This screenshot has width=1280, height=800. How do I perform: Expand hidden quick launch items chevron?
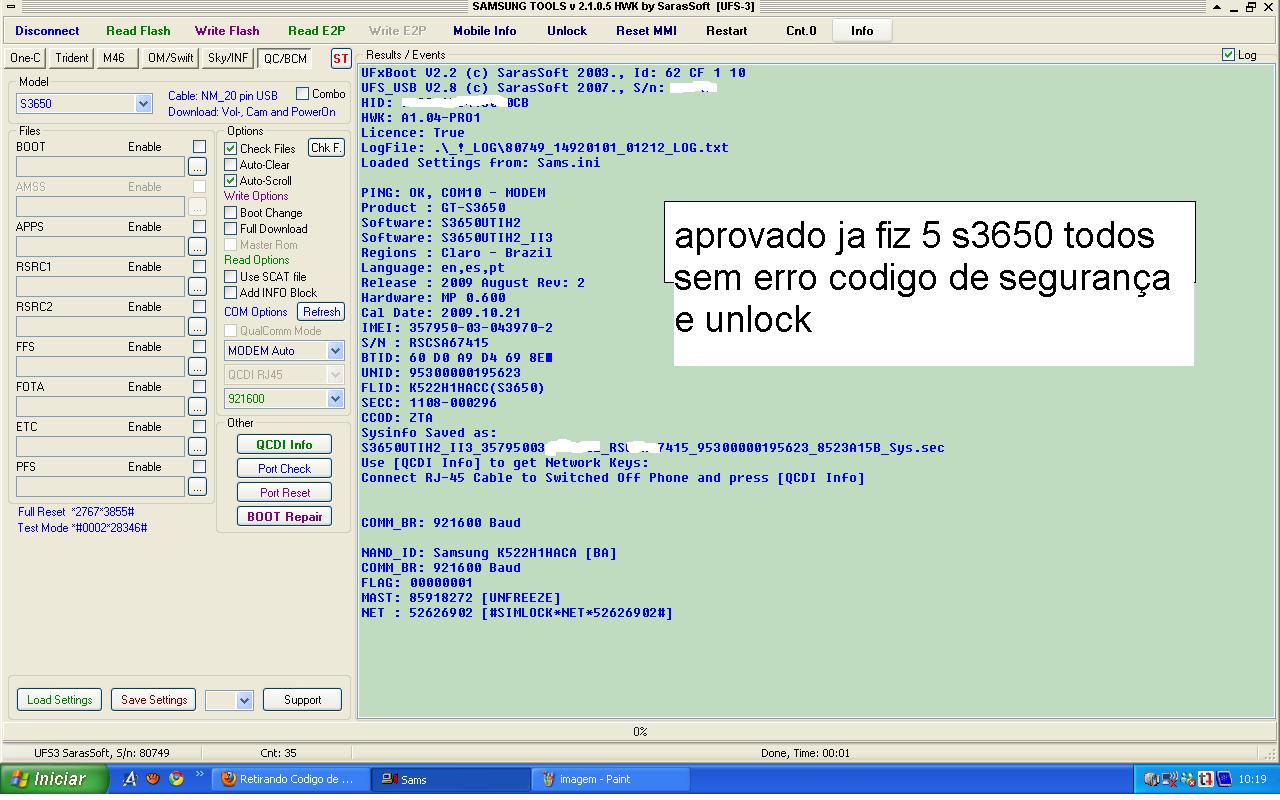[x=199, y=774]
